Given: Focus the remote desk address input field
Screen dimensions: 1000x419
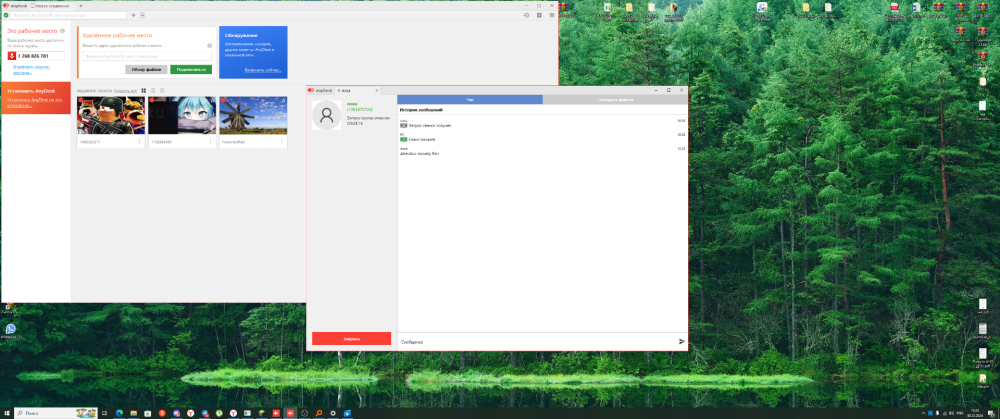Looking at the screenshot, I should 147,56.
